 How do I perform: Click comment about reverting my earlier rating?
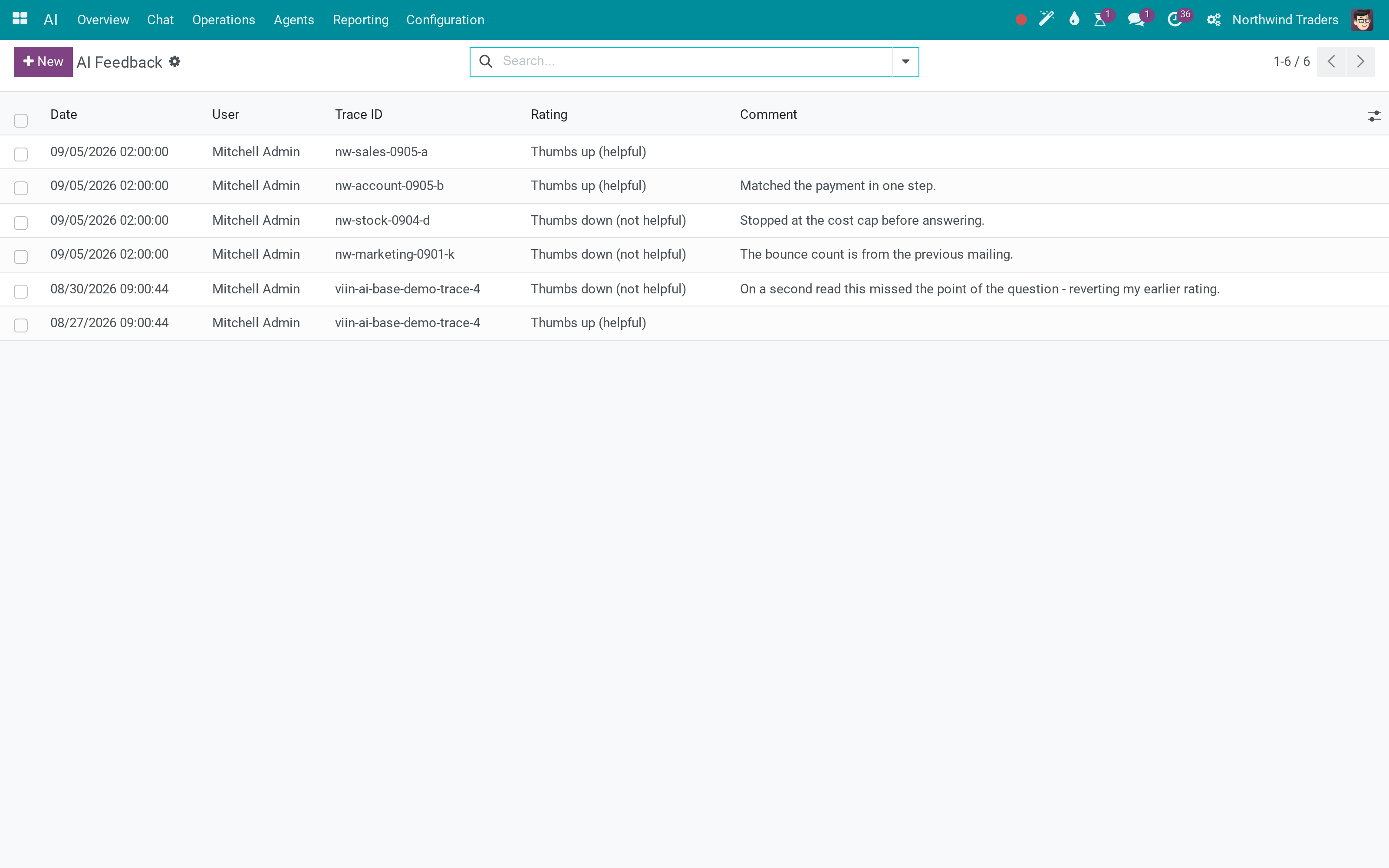tap(979, 289)
